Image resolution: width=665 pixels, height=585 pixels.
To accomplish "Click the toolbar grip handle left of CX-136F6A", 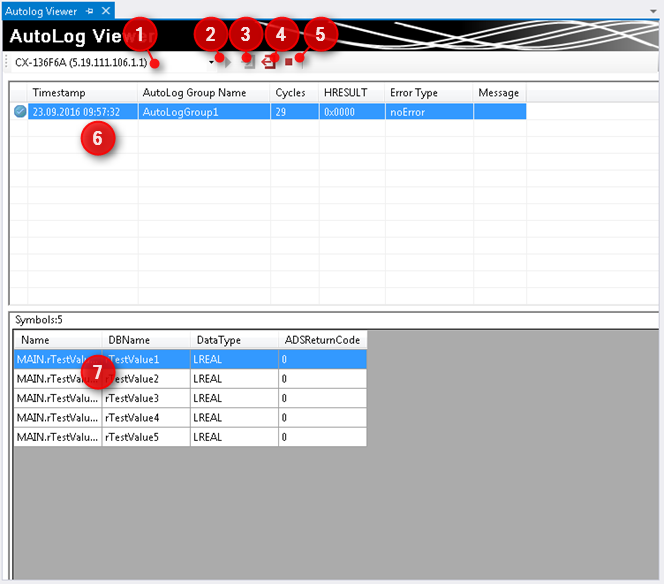I will [x=6, y=62].
